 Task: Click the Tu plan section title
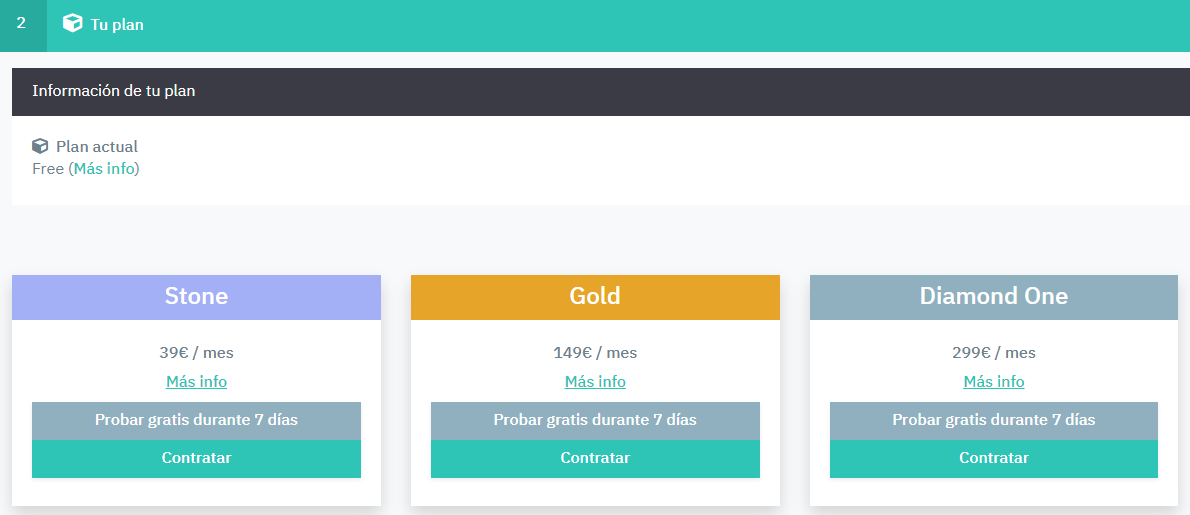tap(117, 24)
